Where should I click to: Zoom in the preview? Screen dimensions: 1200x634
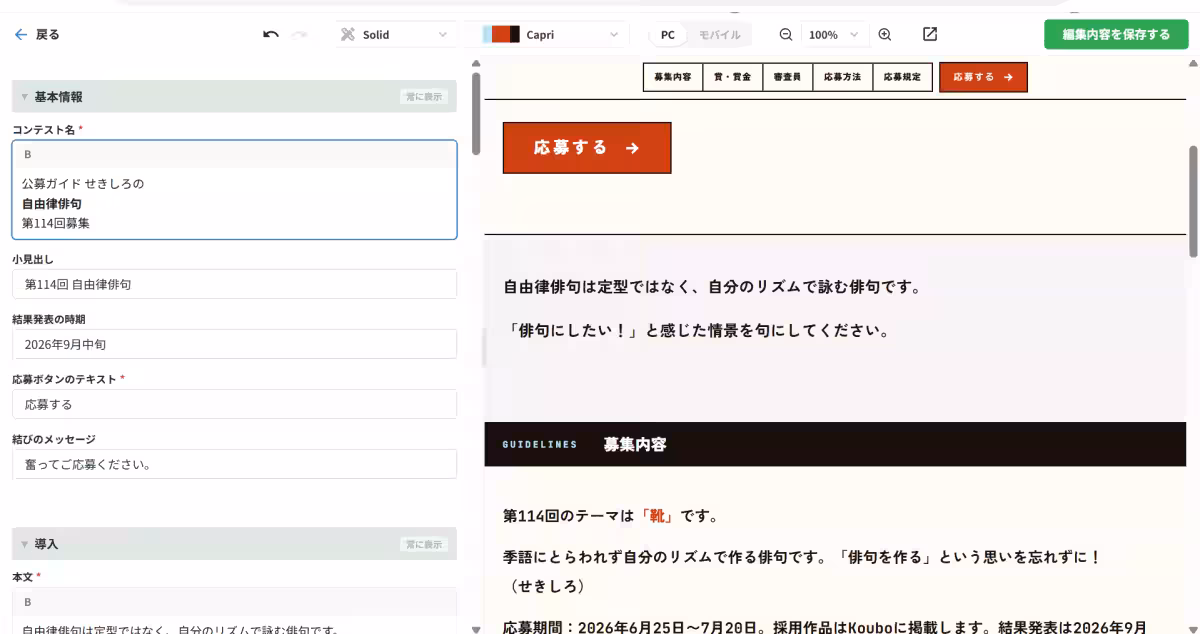point(885,34)
